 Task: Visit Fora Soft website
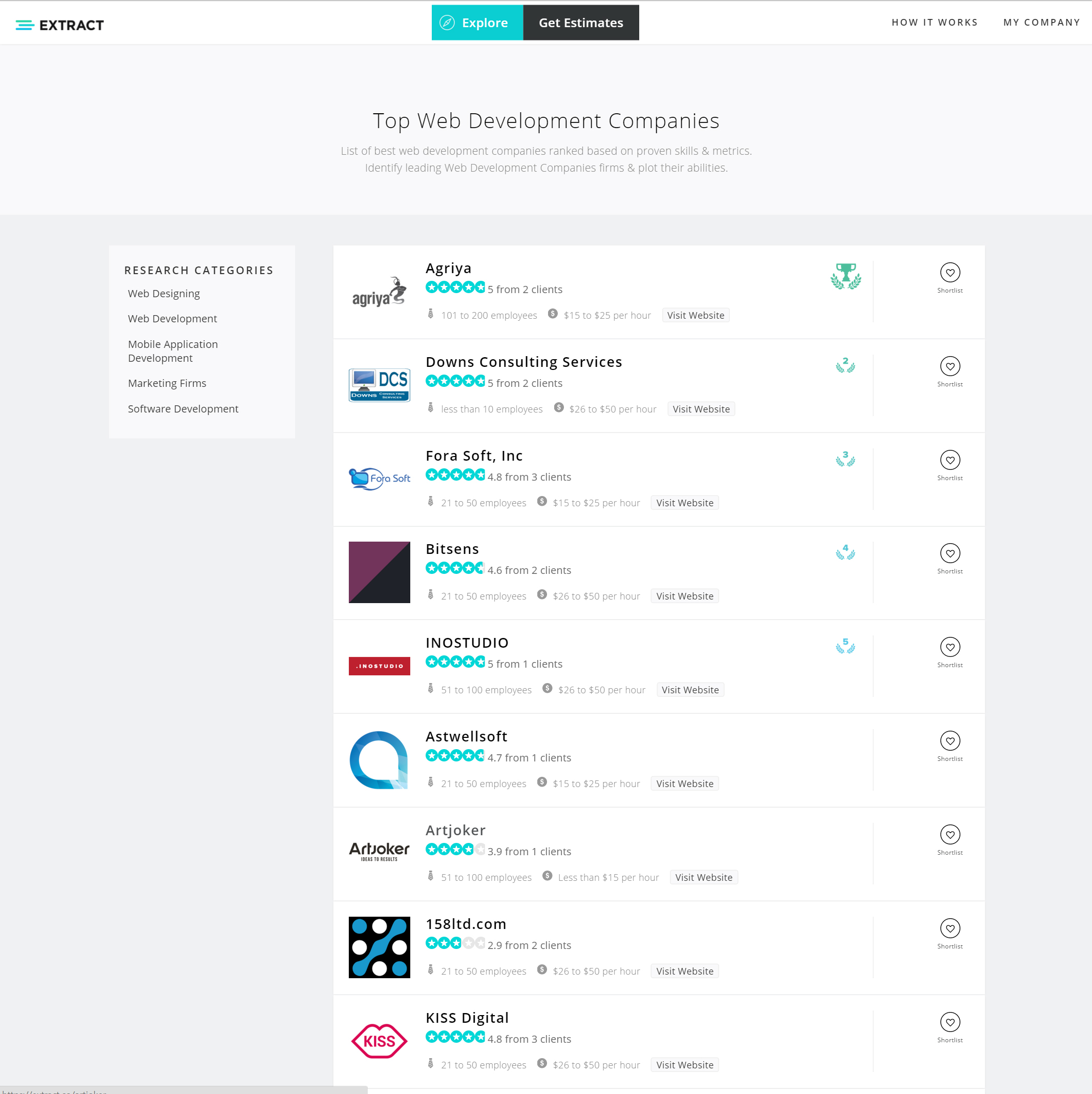[x=685, y=503]
